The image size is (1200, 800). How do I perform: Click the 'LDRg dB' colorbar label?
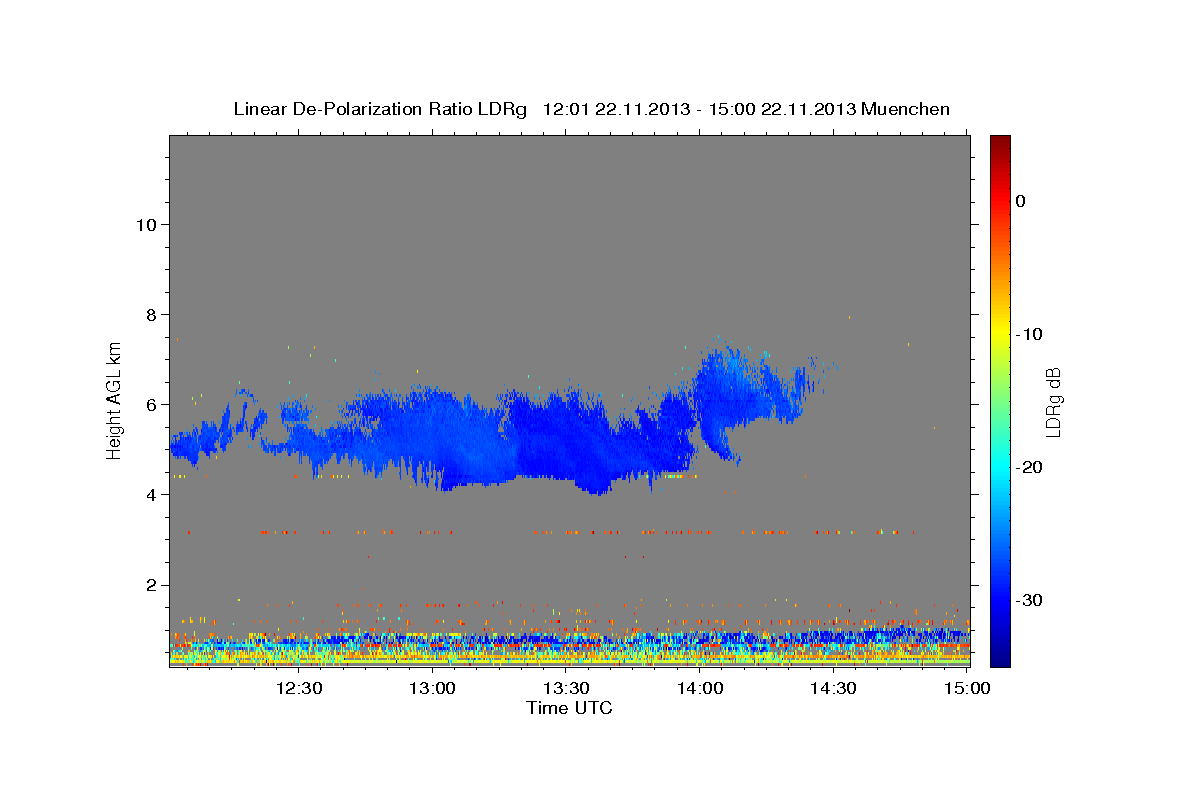[x=1052, y=401]
